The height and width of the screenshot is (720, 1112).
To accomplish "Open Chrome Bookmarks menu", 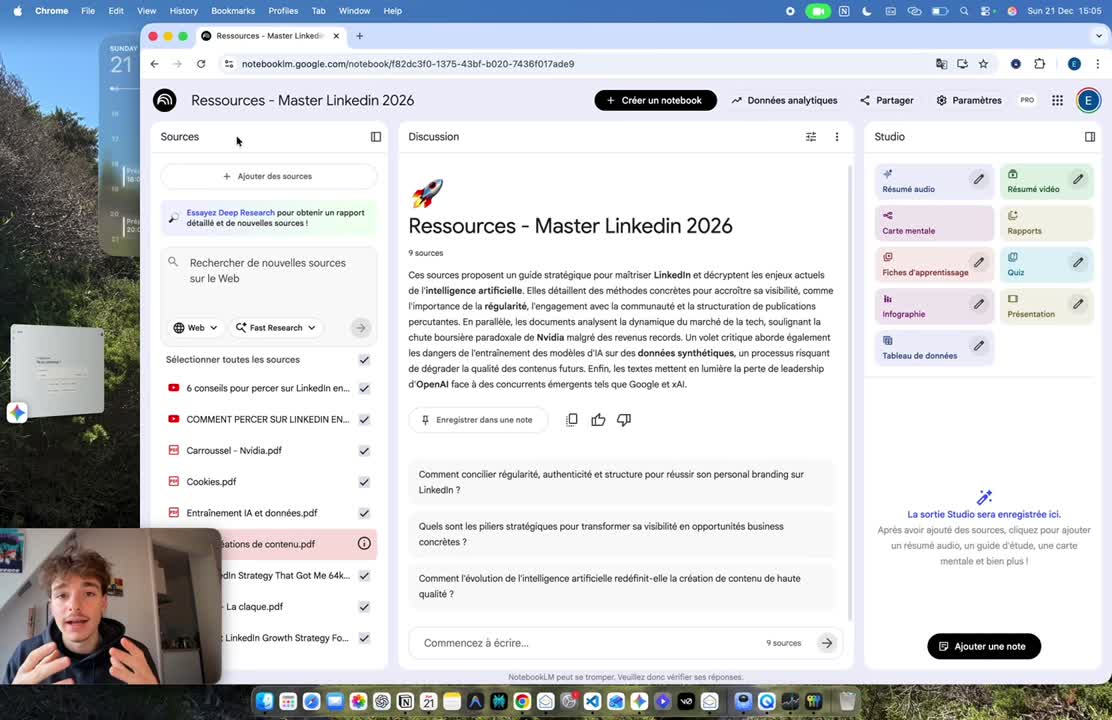I will [x=233, y=11].
